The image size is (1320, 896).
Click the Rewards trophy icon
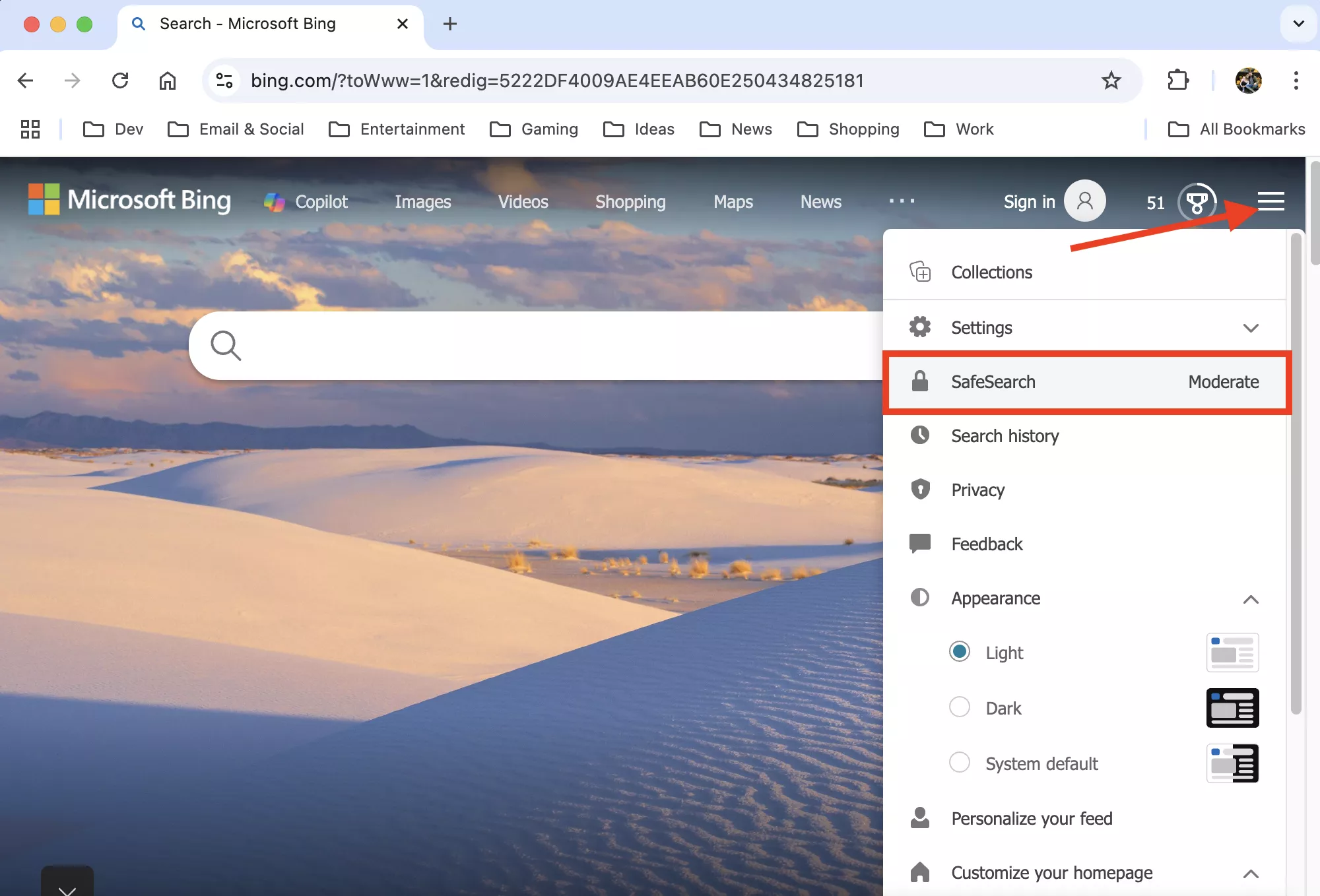[x=1197, y=202]
